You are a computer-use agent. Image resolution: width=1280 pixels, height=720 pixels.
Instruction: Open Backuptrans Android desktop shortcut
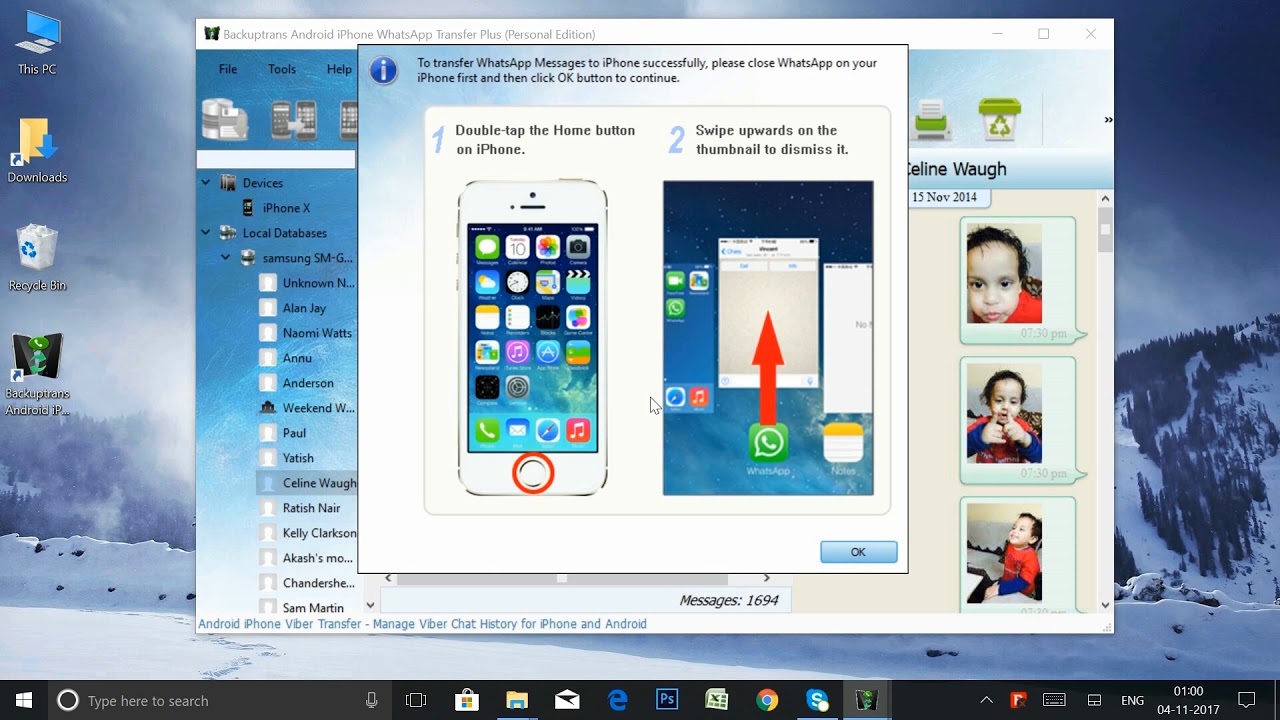point(37,375)
